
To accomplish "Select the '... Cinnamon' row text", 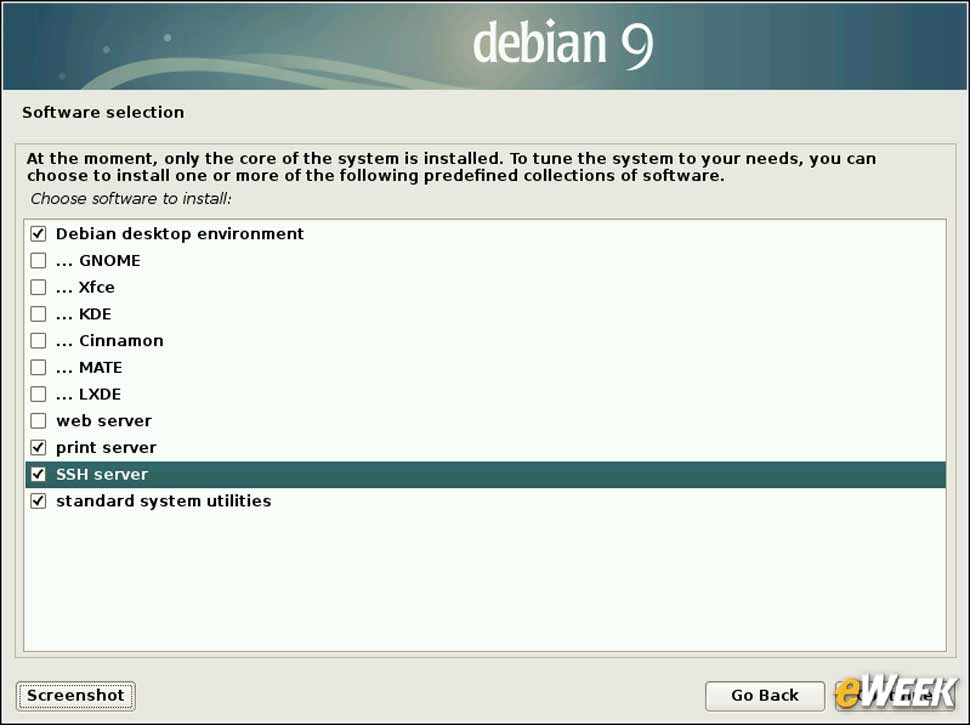I will point(109,340).
